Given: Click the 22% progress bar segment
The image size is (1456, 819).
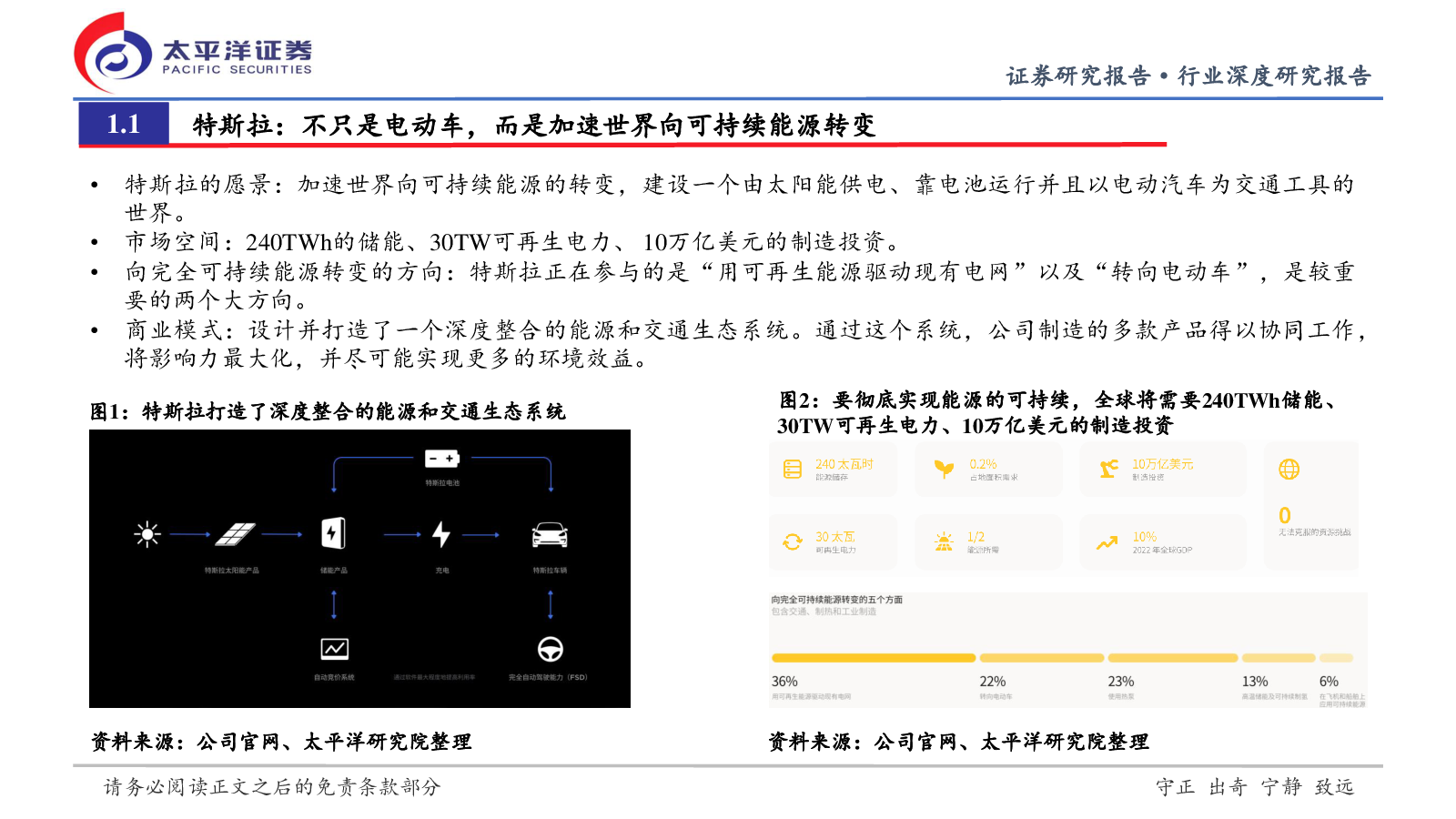Looking at the screenshot, I should (1042, 658).
